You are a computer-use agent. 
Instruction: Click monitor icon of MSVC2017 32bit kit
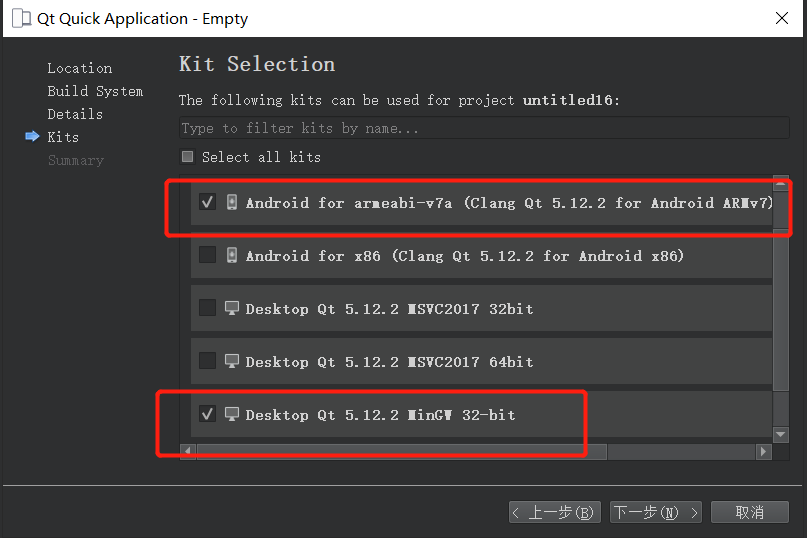click(232, 308)
